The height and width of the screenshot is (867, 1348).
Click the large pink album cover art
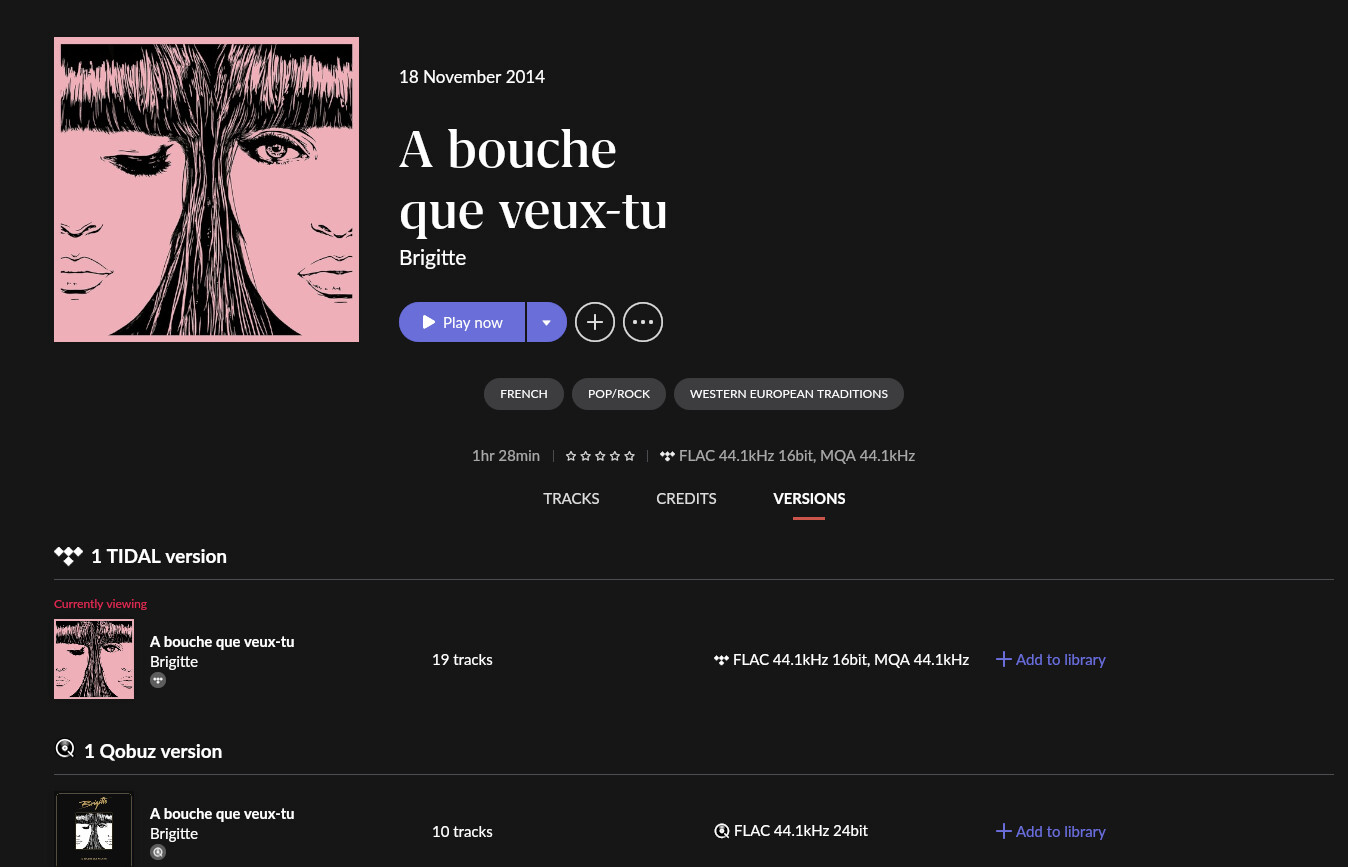[206, 190]
